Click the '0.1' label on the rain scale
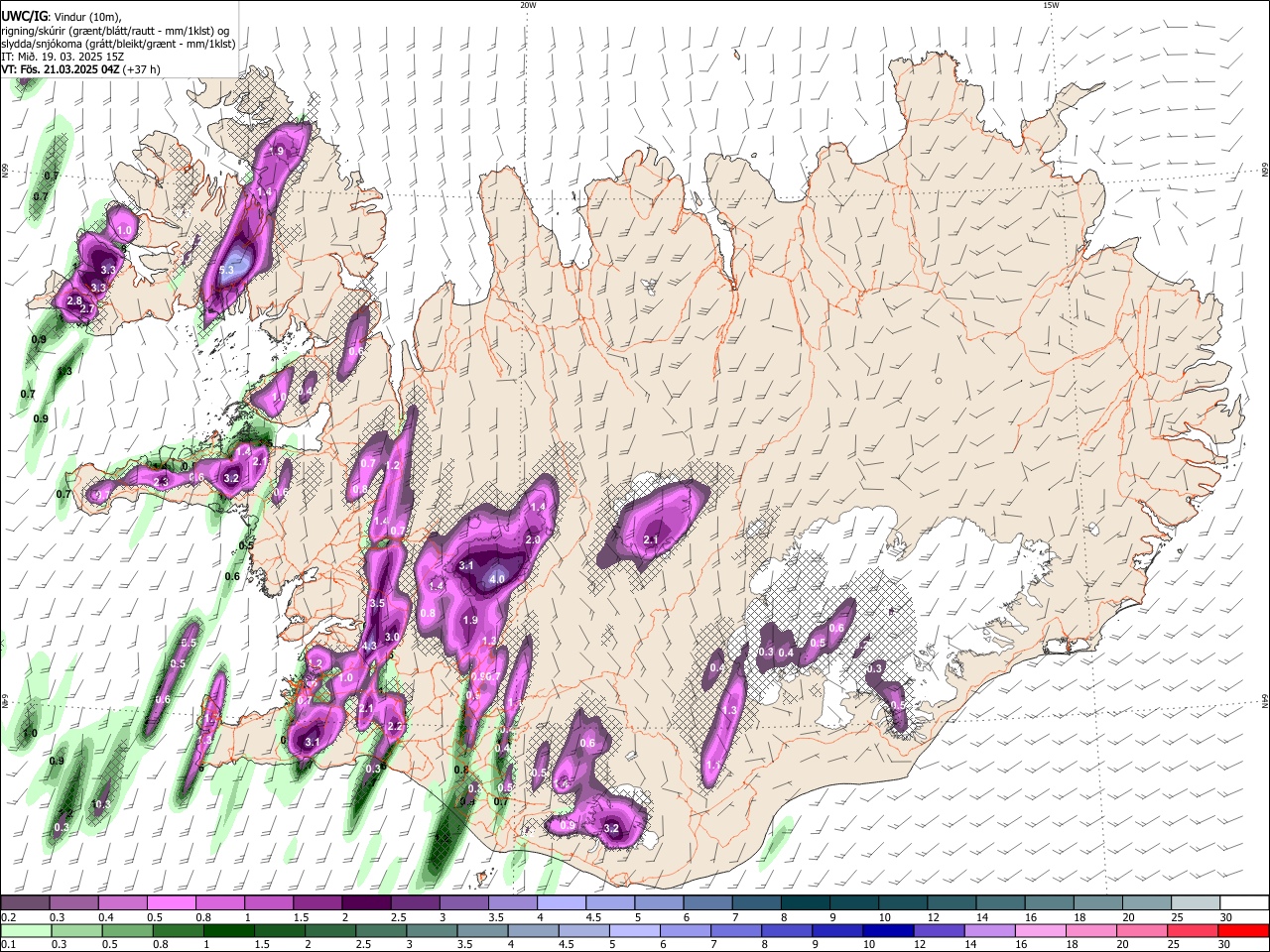Screen dimensions: 1270x952 tap(9, 945)
